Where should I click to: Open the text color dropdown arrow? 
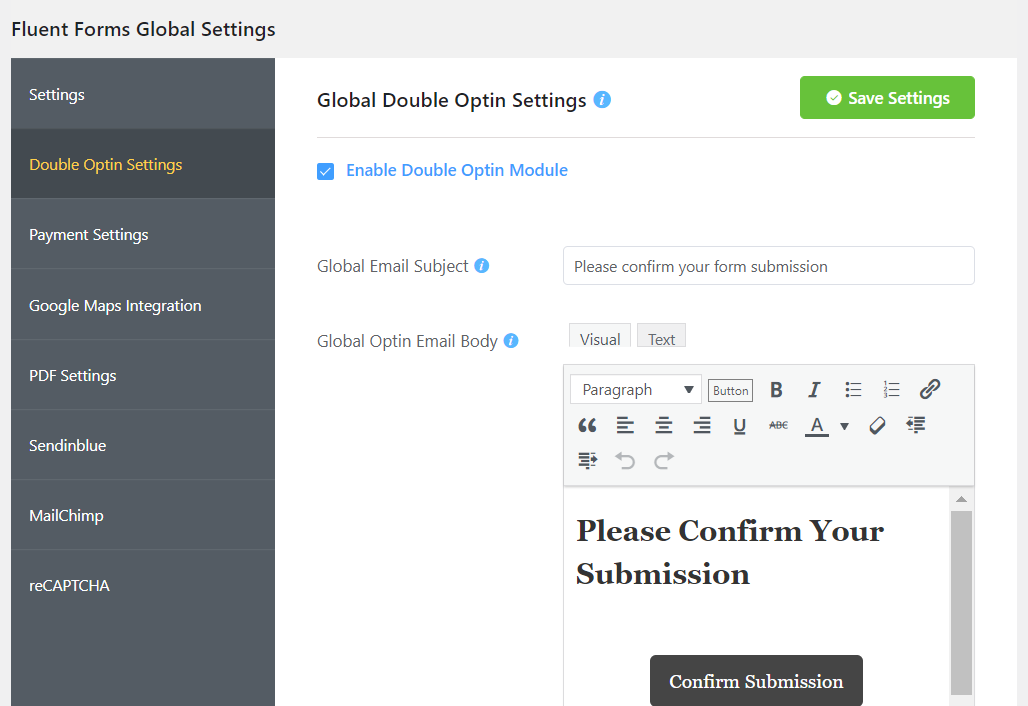[844, 425]
